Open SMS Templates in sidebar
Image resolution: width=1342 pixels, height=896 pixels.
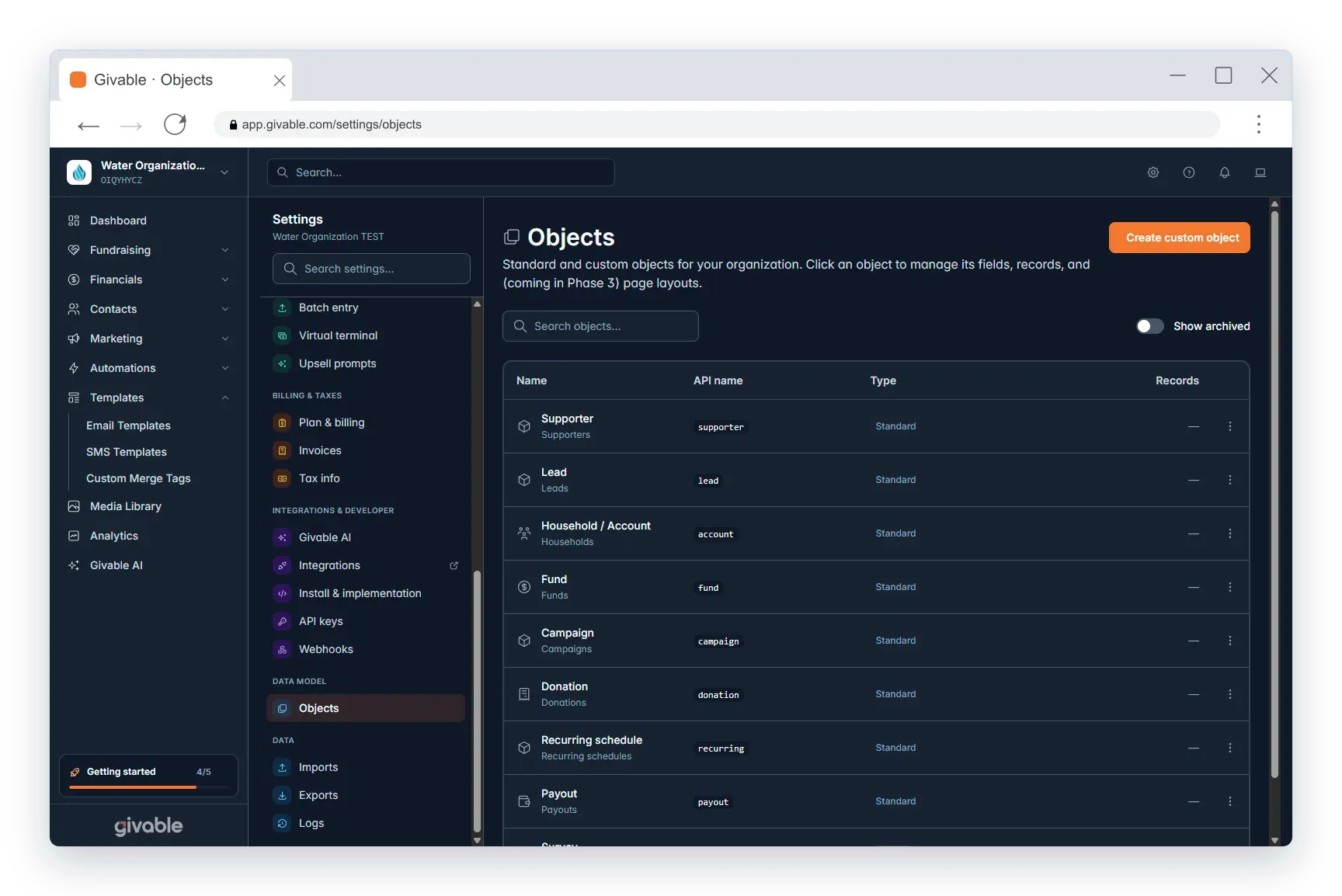tap(127, 452)
